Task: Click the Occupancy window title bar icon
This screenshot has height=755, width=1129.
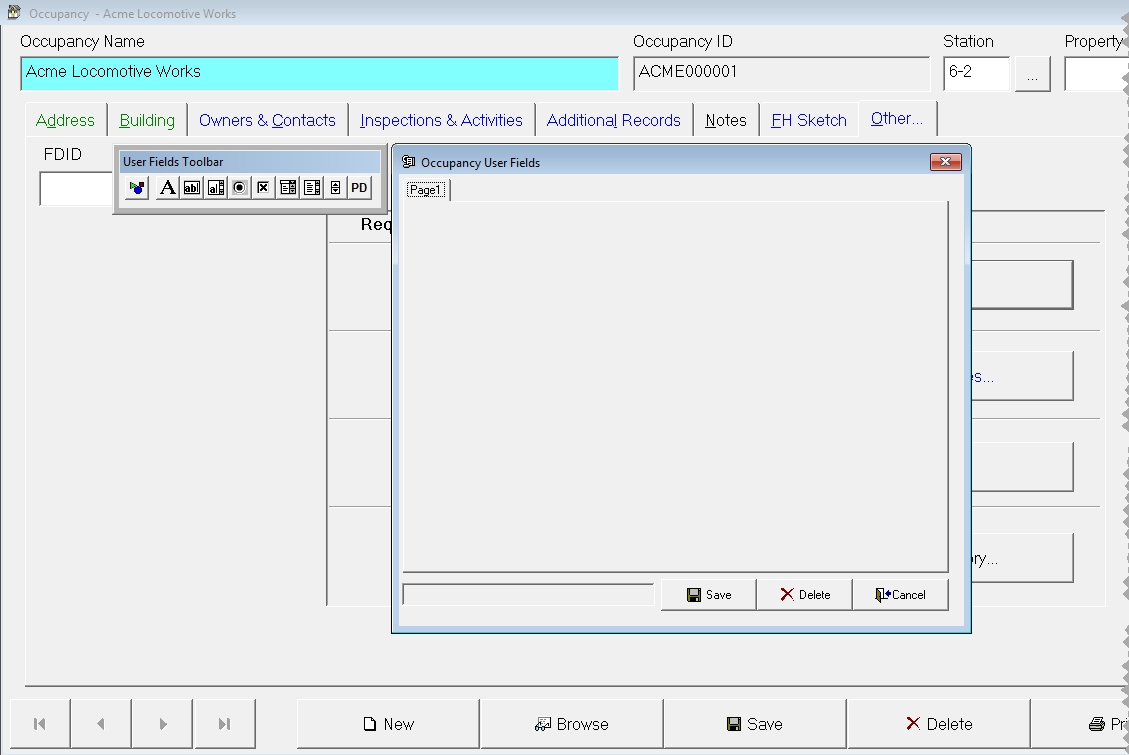Action: (x=14, y=12)
